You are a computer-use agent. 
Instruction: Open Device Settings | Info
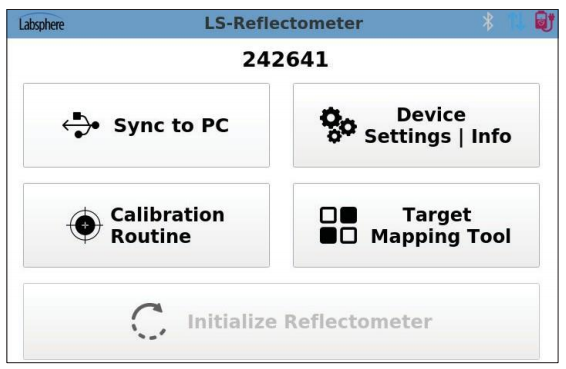[x=416, y=125]
